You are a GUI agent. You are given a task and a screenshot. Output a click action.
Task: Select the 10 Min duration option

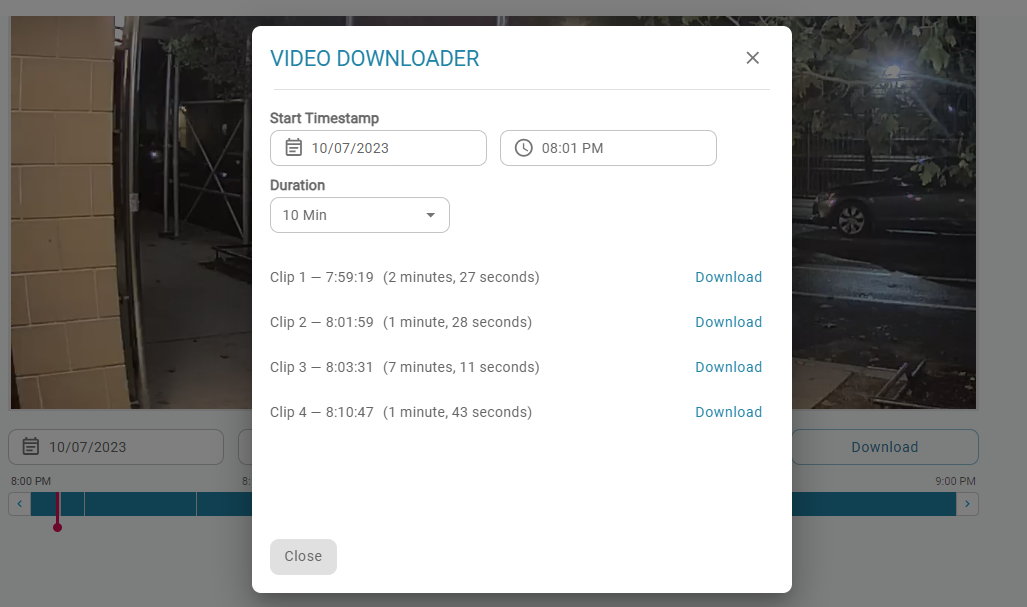coord(304,214)
